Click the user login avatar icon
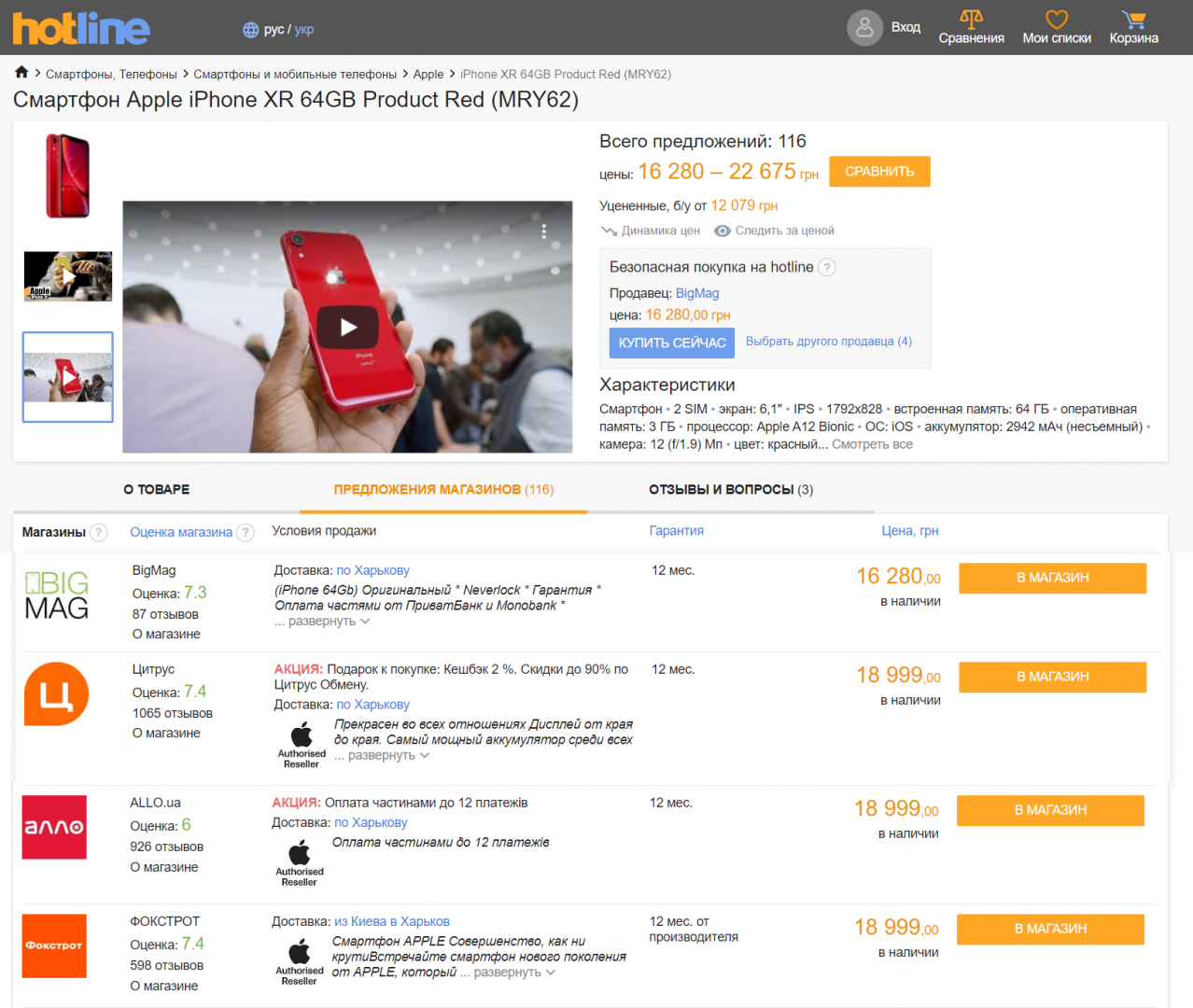The height and width of the screenshot is (1008, 1193). pos(864,28)
